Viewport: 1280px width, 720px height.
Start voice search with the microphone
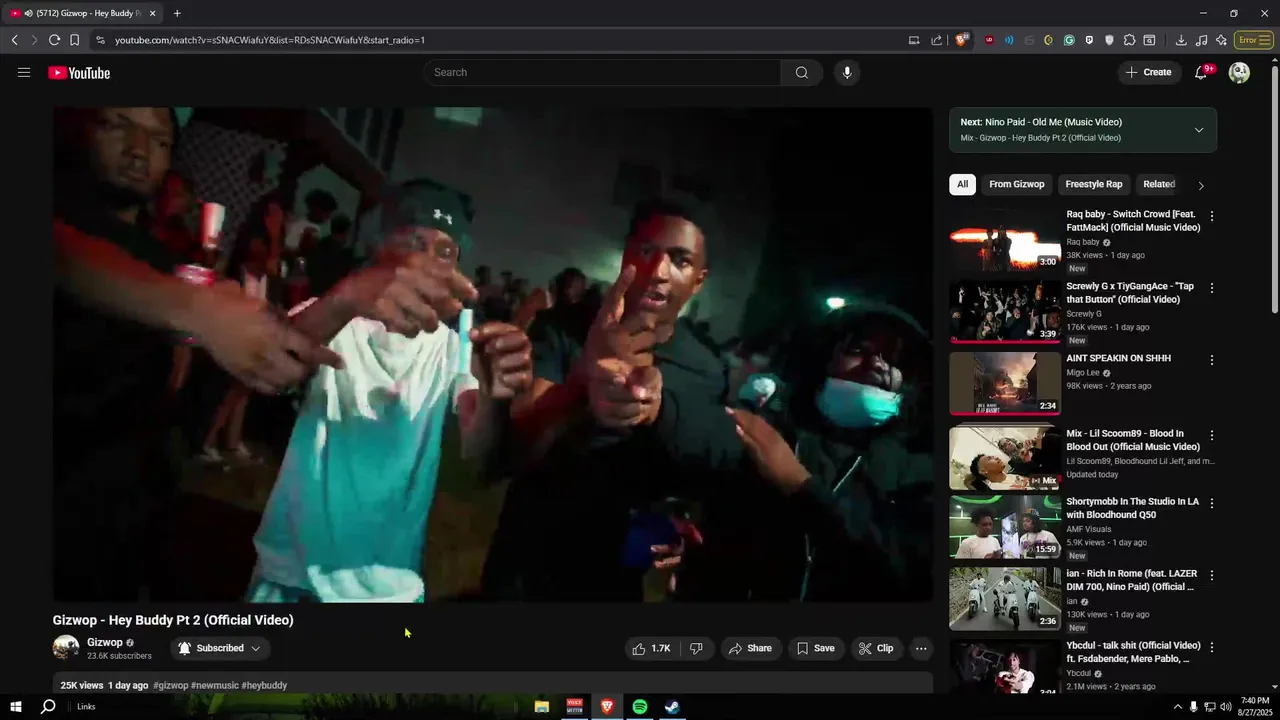(x=847, y=72)
